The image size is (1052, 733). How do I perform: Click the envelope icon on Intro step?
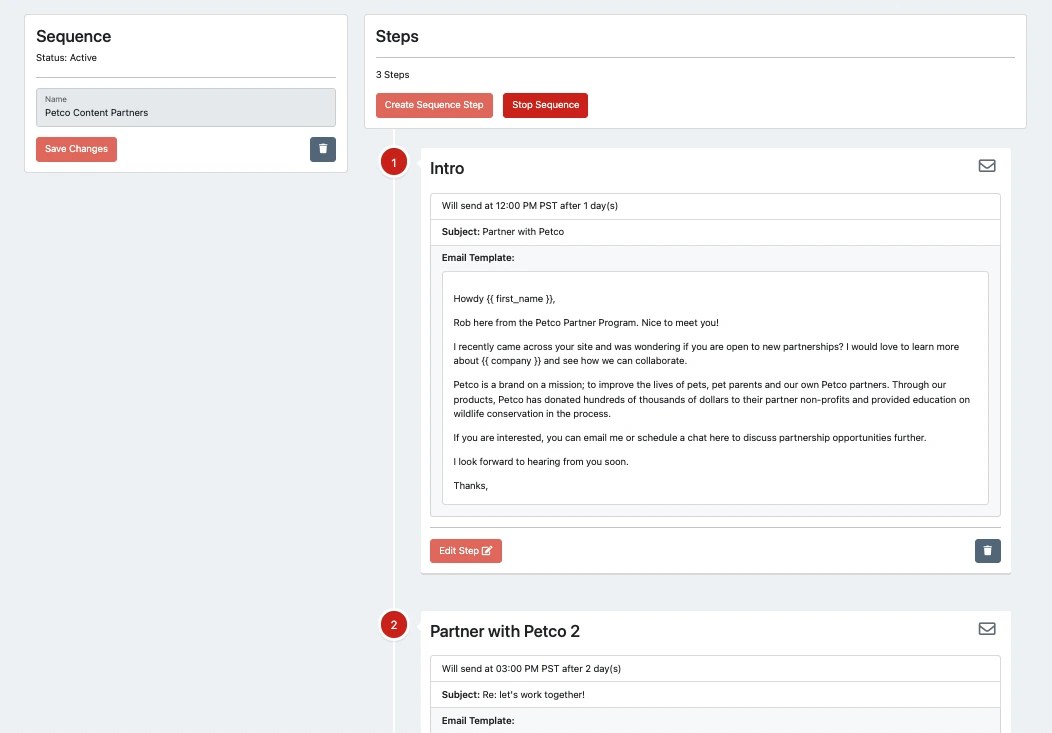(x=987, y=166)
